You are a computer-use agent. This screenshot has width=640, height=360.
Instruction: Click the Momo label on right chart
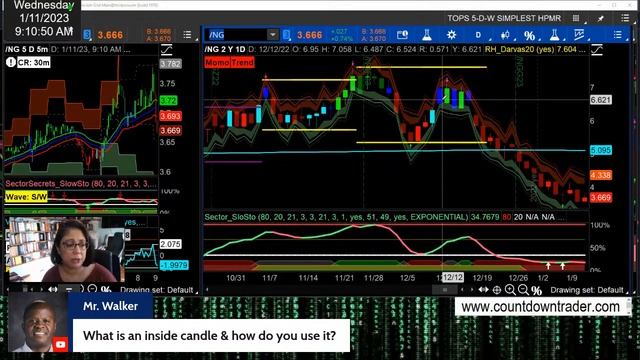pyautogui.click(x=217, y=62)
